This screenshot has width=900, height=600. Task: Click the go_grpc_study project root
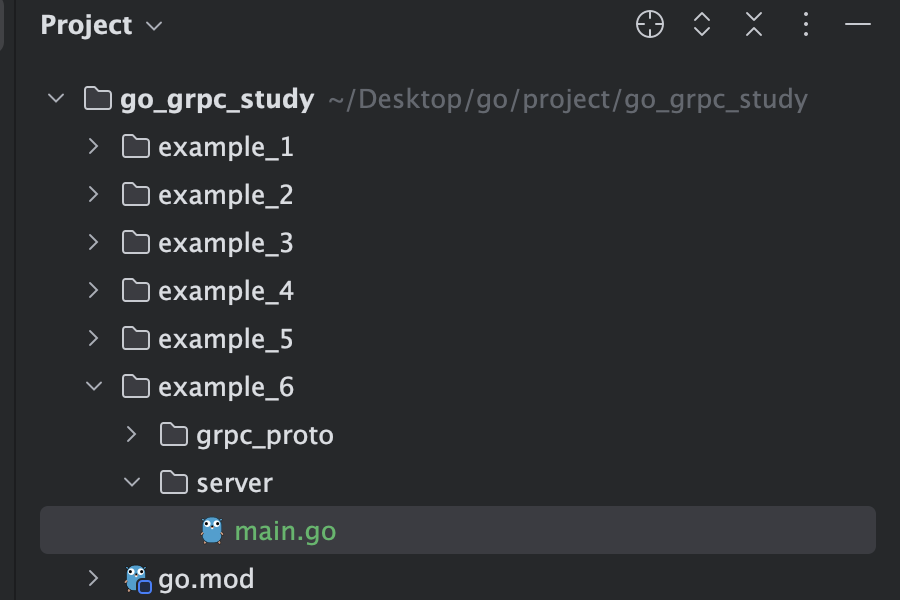[x=216, y=98]
